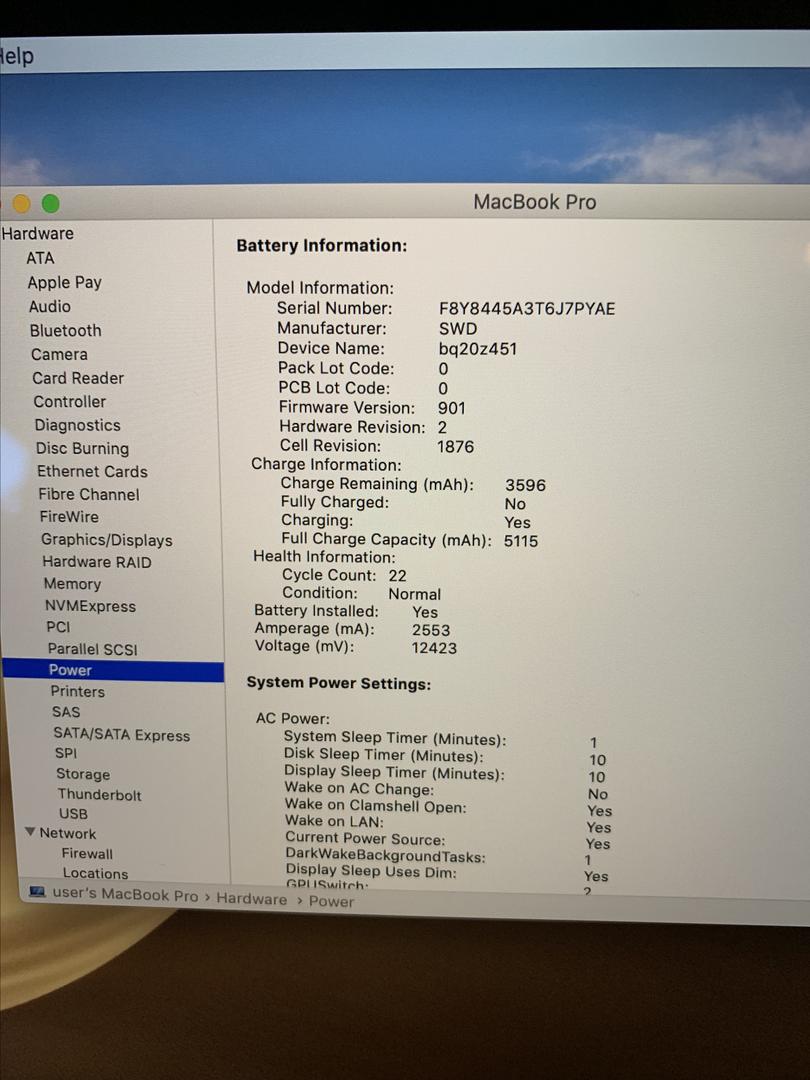Select Controller in the sidebar

70,402
